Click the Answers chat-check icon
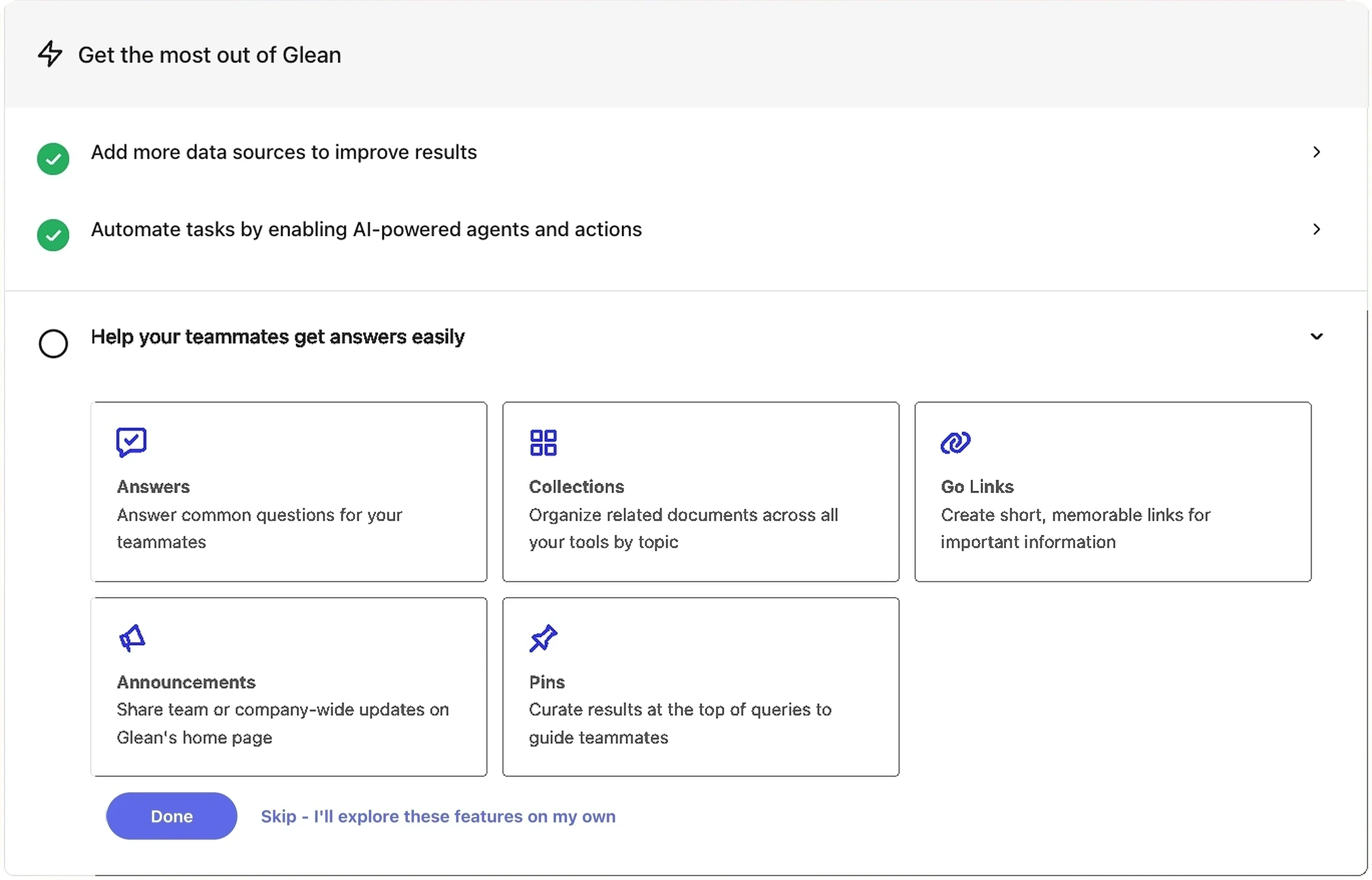Image resolution: width=1372 pixels, height=880 pixels. (x=131, y=442)
